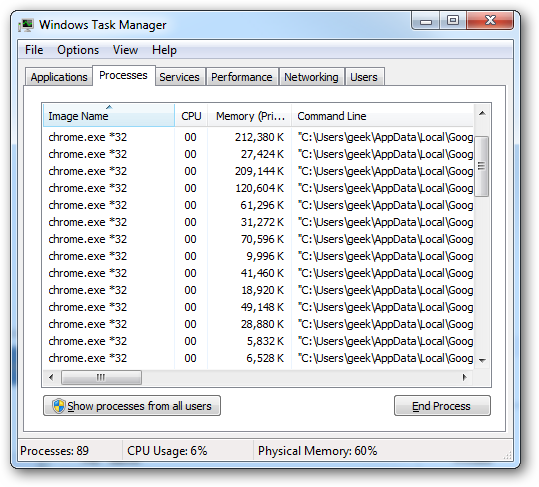Select the chrome.exe row using 18,920 K
Viewport: 539px width, 487px height.
click(x=258, y=290)
